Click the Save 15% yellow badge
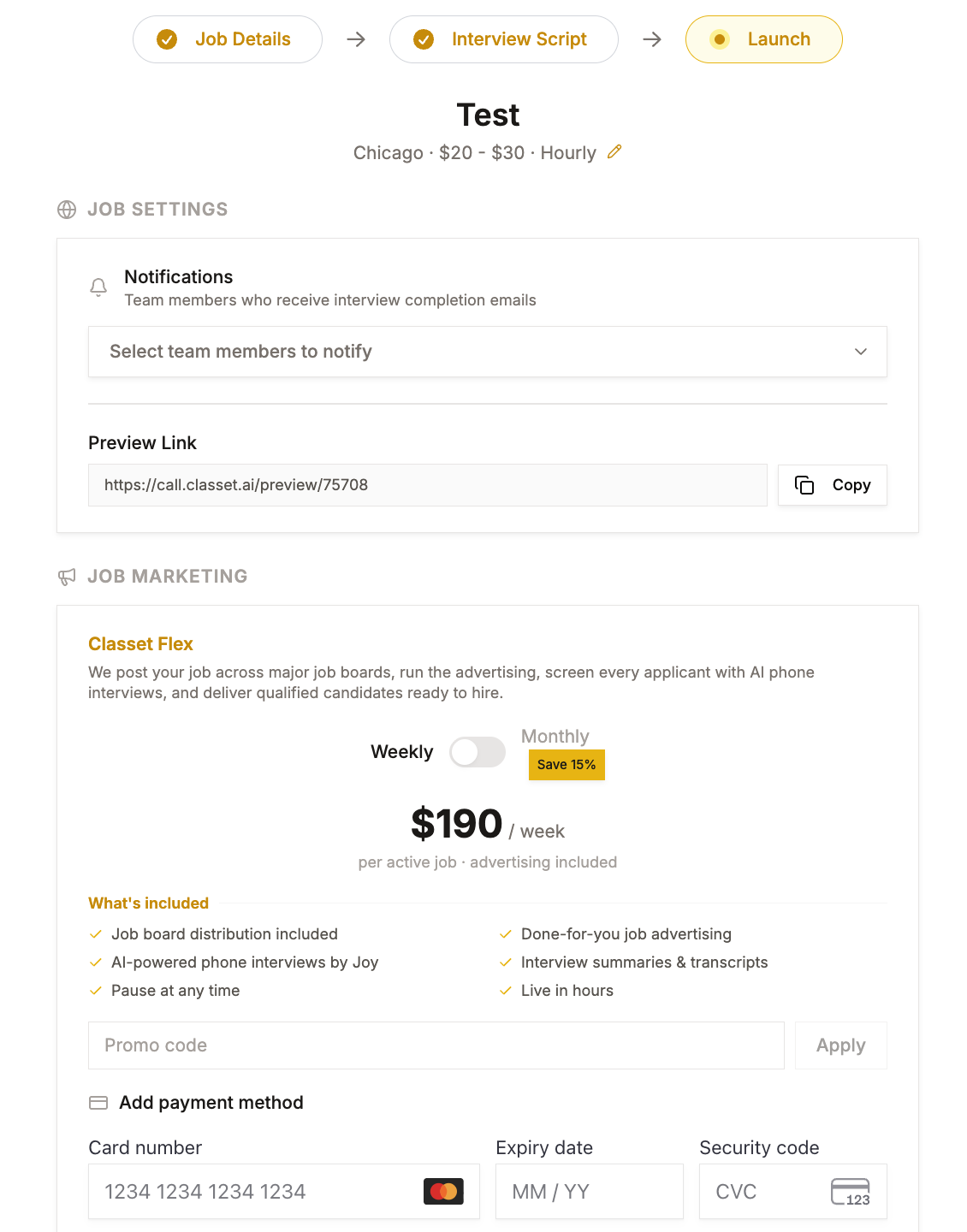Viewport: 967px width, 1232px height. 567,765
